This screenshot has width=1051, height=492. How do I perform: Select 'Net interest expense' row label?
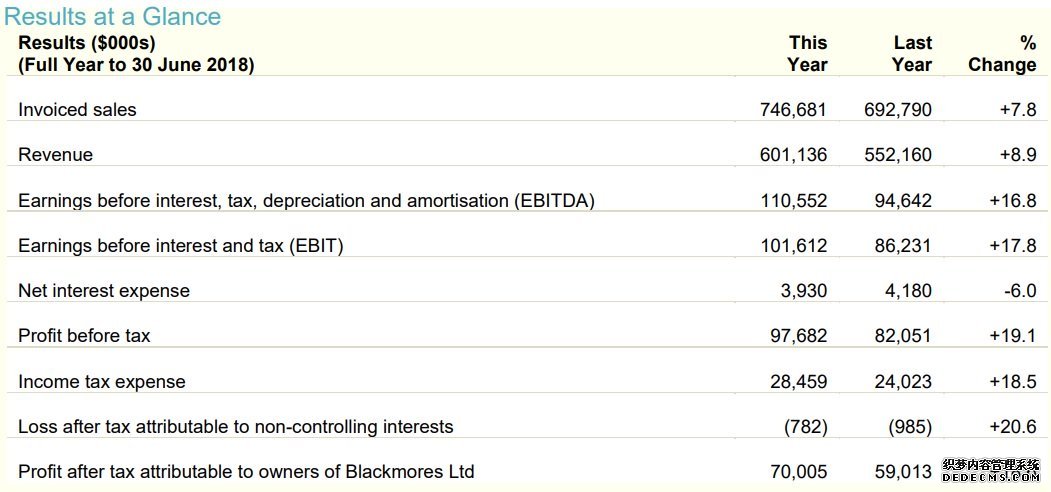(x=104, y=291)
